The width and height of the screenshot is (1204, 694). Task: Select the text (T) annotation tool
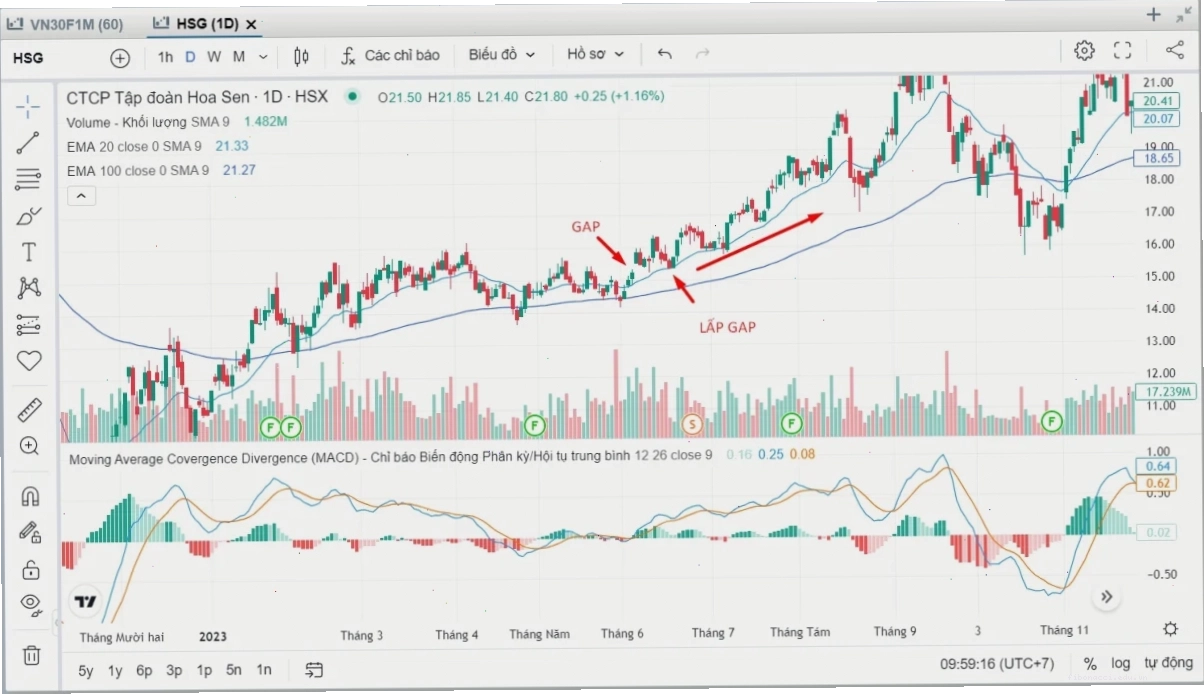click(29, 252)
